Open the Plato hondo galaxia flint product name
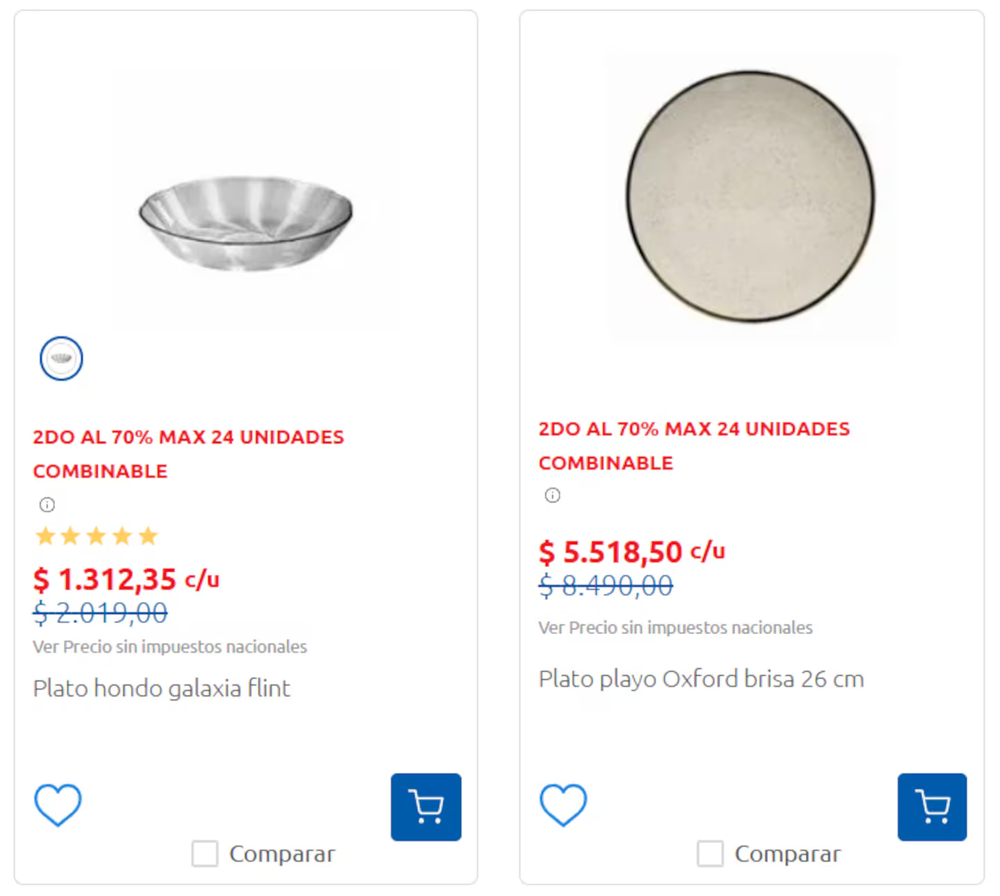The width and height of the screenshot is (1000, 896). tap(161, 688)
